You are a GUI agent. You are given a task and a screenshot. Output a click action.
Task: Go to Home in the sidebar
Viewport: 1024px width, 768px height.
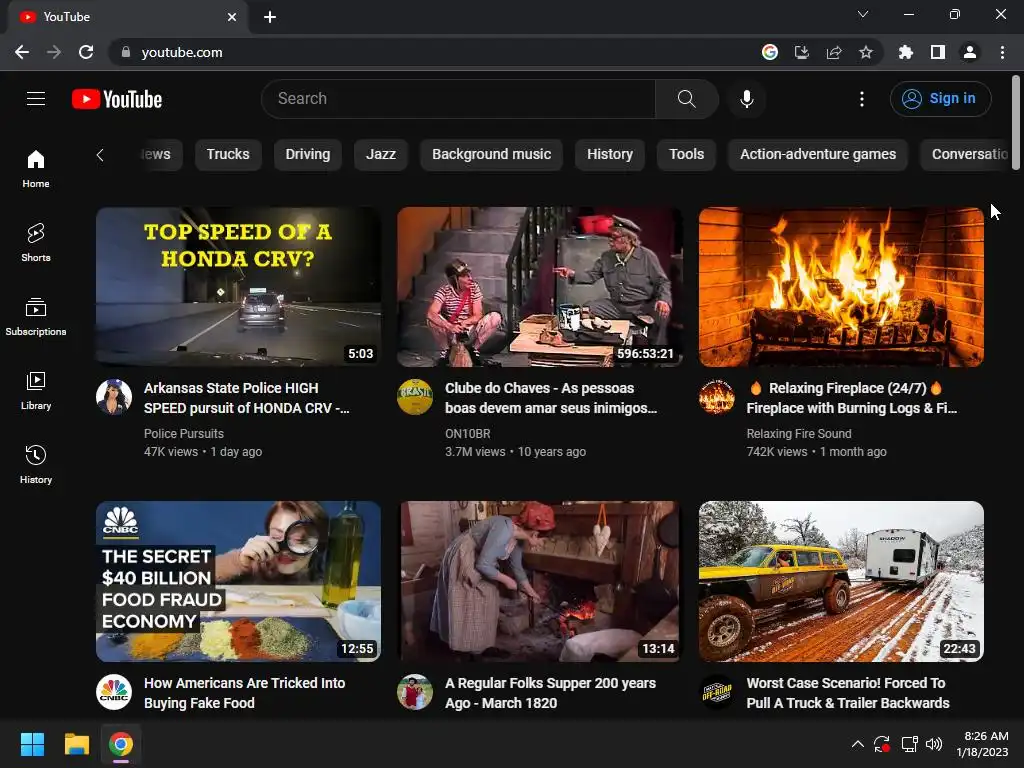click(x=36, y=169)
